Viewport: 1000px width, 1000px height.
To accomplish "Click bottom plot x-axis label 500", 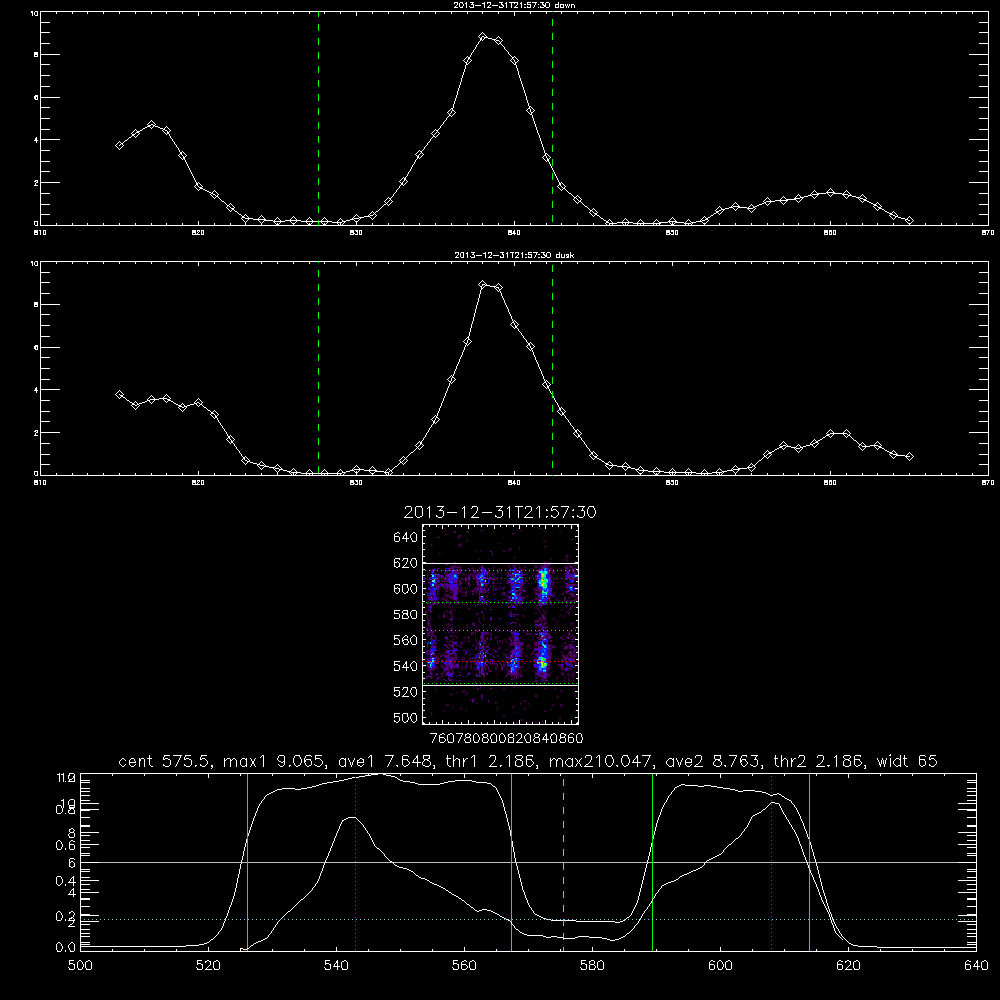I will [80, 966].
